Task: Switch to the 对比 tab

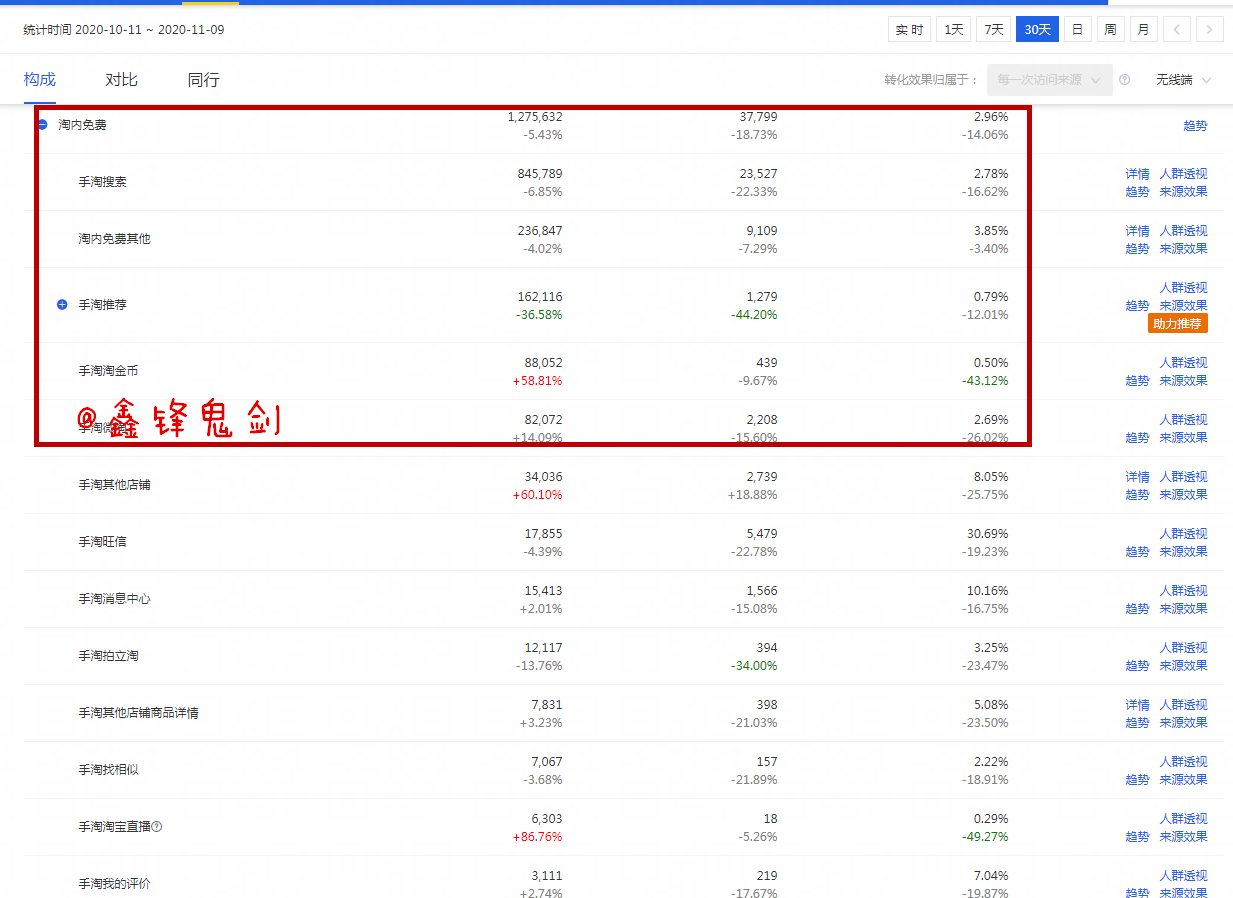Action: pyautogui.click(x=121, y=80)
